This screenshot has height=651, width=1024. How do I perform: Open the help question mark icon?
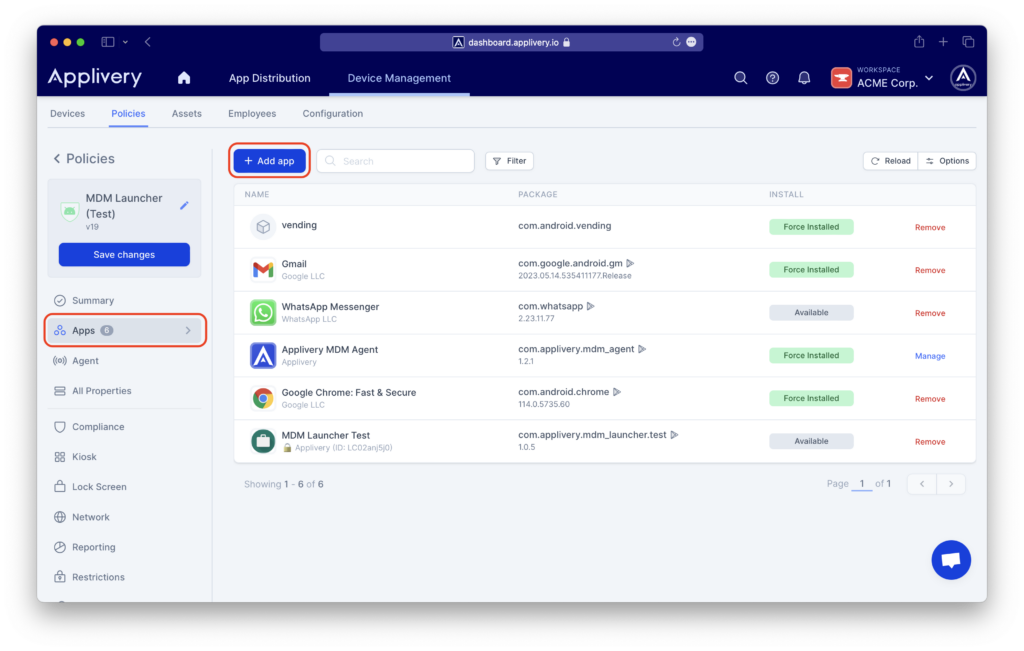(x=773, y=78)
